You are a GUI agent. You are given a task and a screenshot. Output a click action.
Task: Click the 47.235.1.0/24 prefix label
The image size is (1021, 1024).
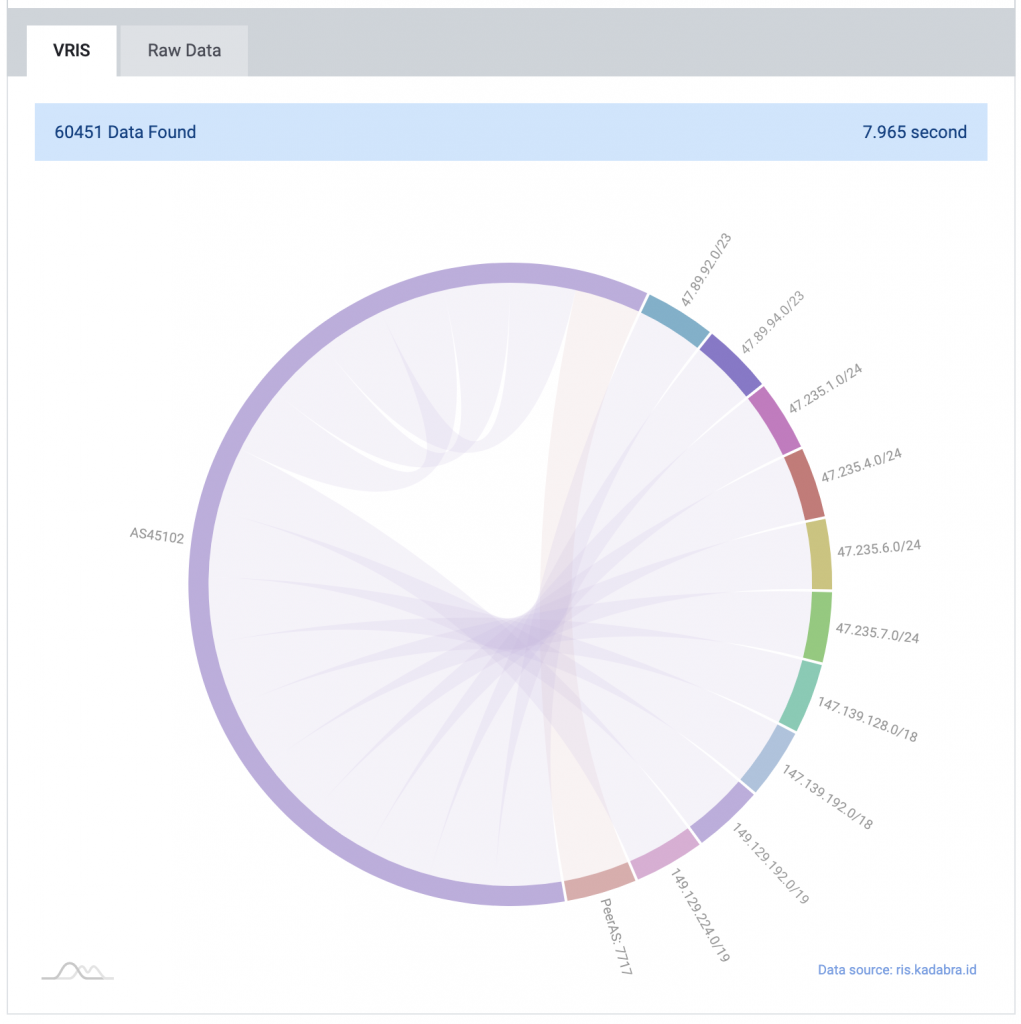pos(825,388)
